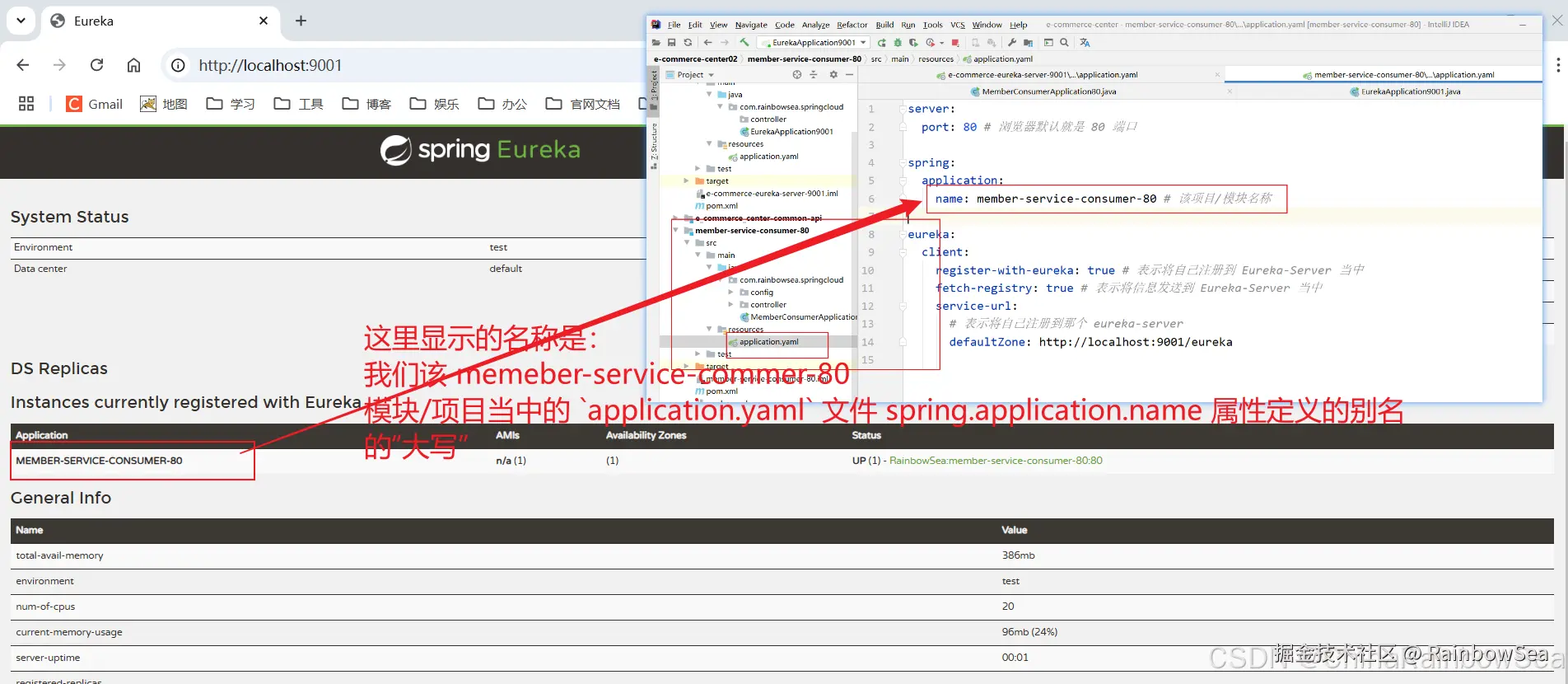Click the Run with Coverage shield icon
The width and height of the screenshot is (1568, 684).
pyautogui.click(x=913, y=43)
